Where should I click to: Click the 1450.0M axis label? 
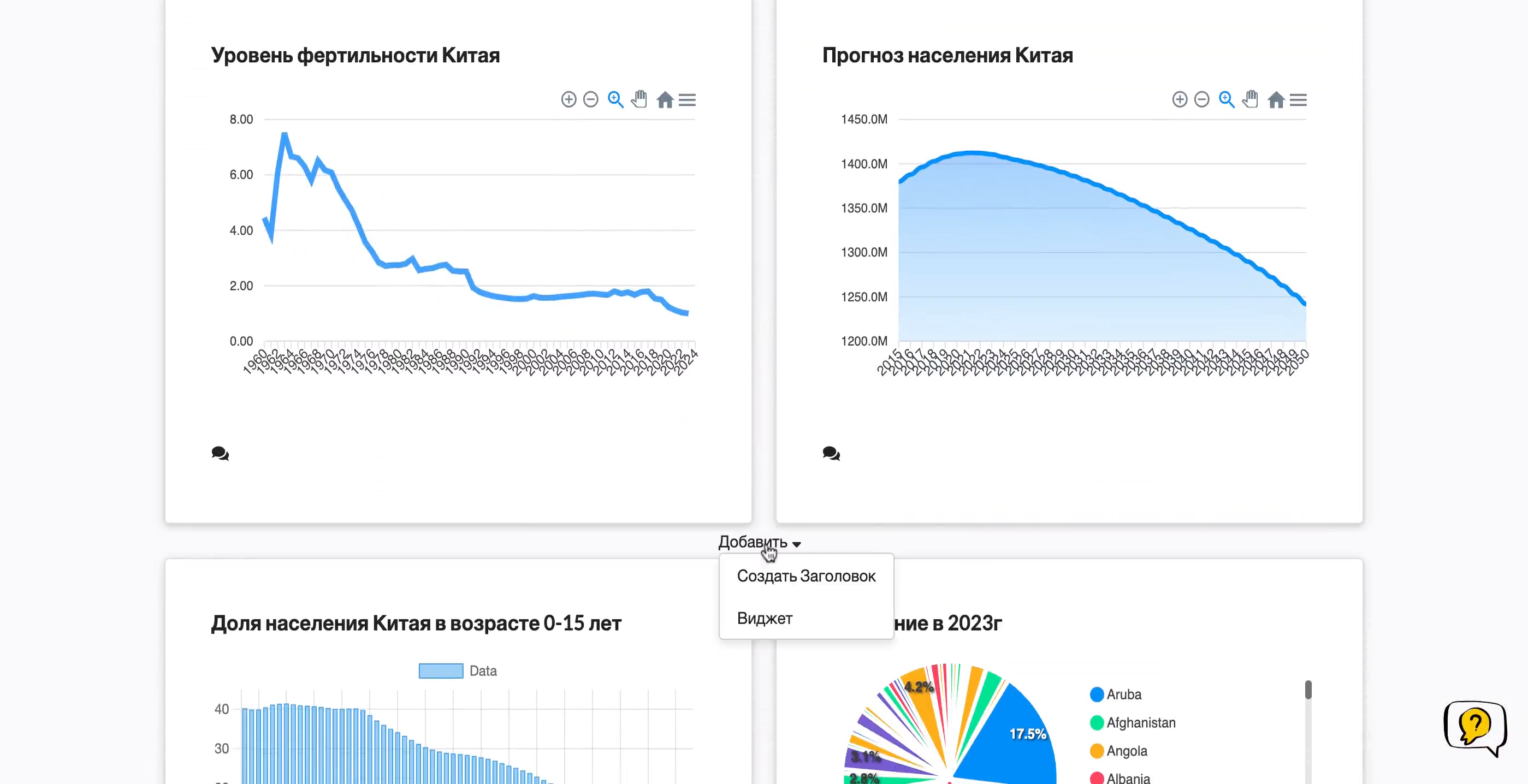coord(863,119)
